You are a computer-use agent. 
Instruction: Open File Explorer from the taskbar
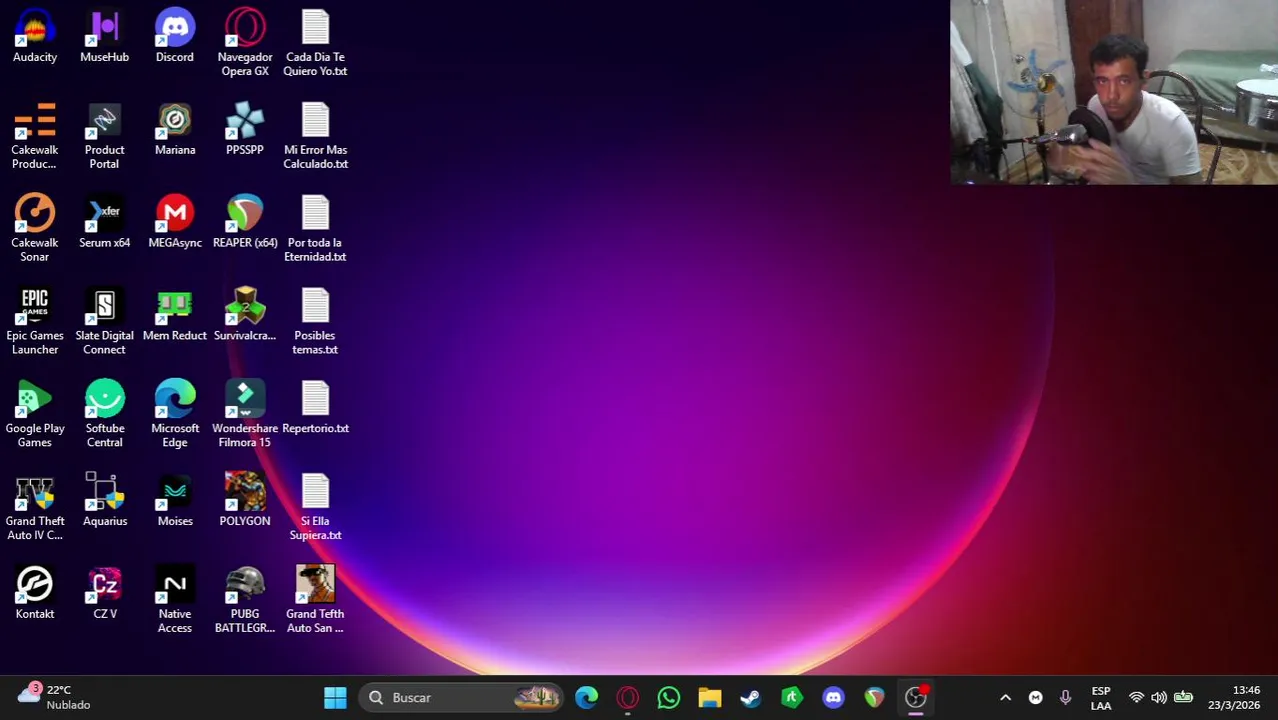click(x=710, y=697)
